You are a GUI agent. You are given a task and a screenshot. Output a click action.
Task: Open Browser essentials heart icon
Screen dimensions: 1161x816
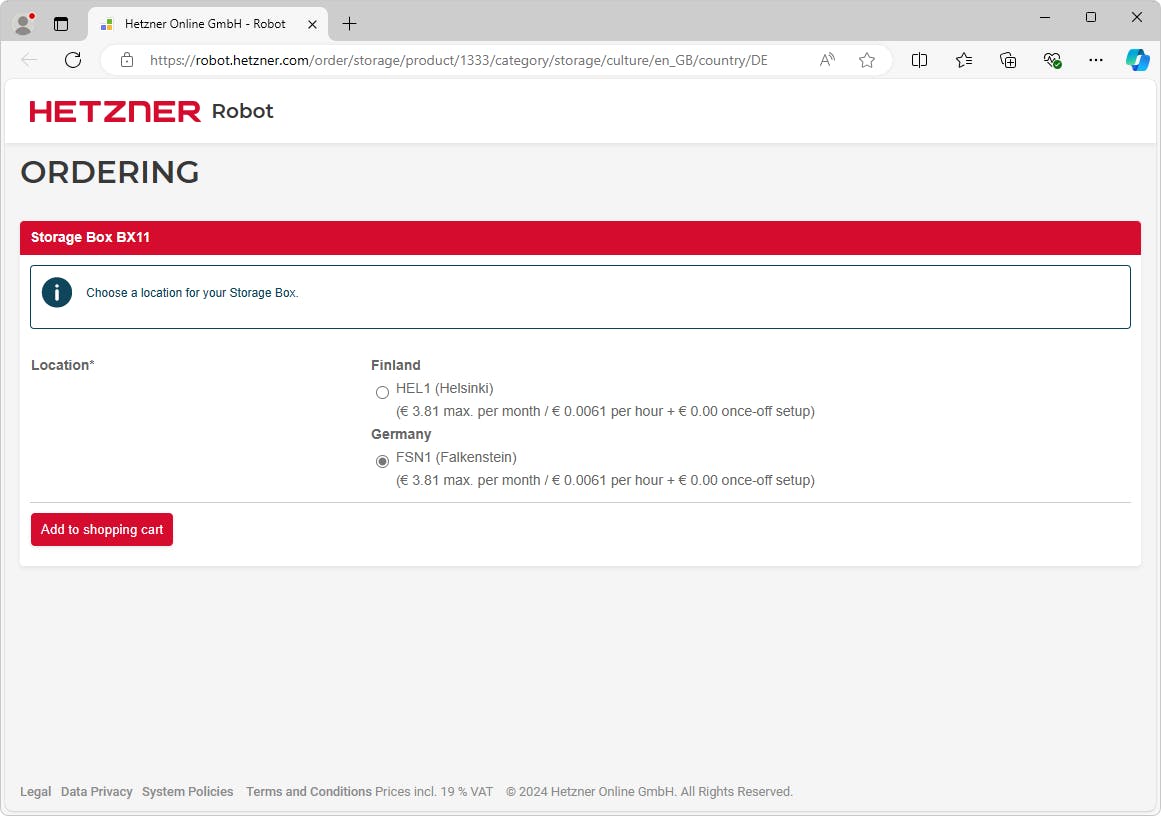coord(1052,60)
